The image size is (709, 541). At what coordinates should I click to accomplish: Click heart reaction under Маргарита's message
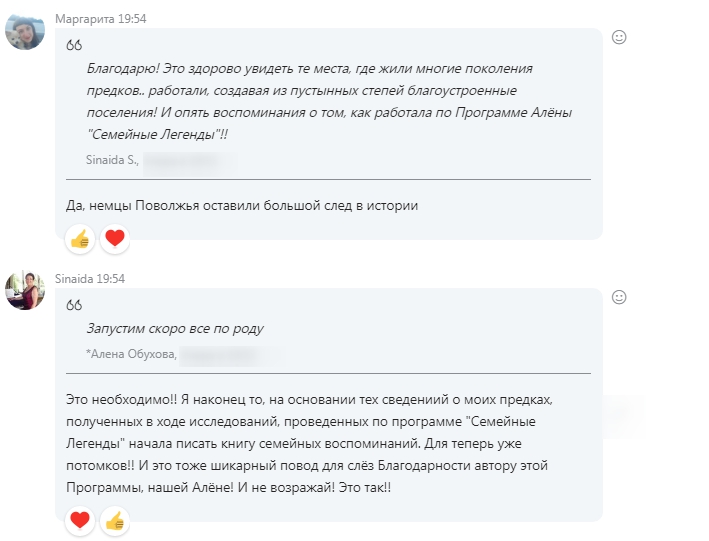coord(115,239)
